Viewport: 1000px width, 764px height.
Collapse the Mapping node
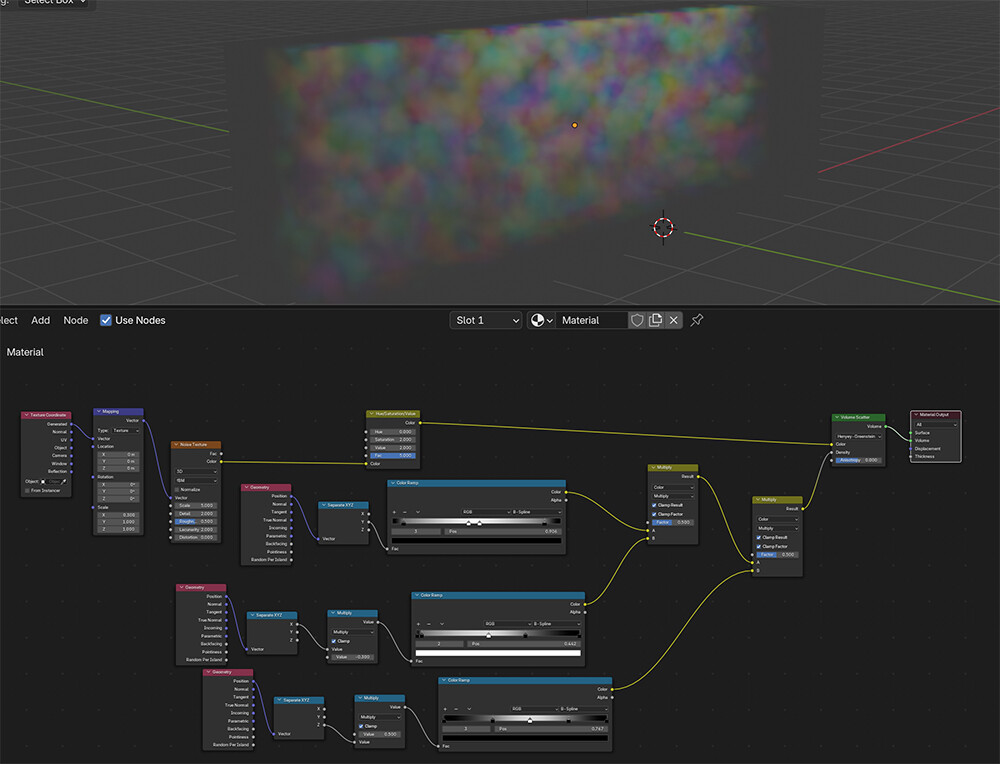click(98, 411)
